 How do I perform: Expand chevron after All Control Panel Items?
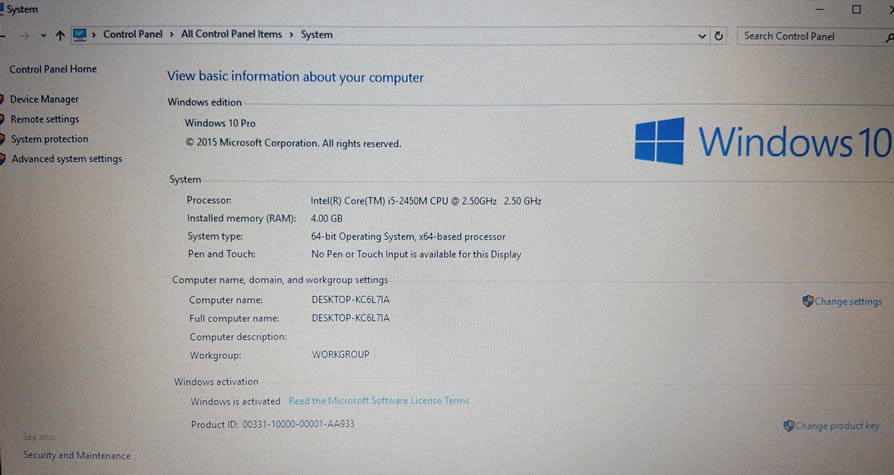292,35
